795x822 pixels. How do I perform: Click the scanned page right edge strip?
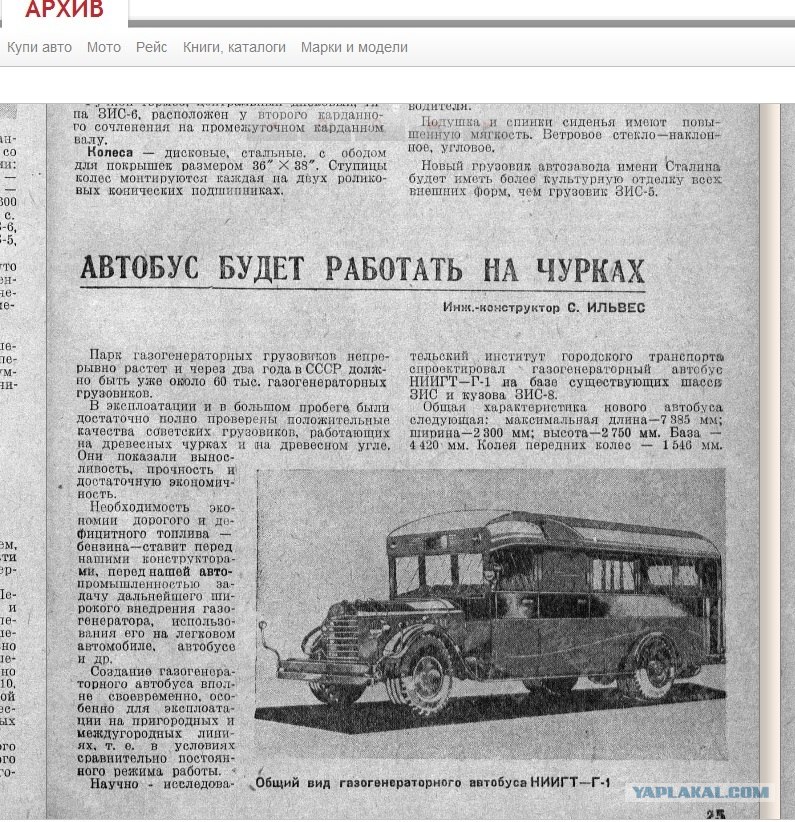point(769,461)
